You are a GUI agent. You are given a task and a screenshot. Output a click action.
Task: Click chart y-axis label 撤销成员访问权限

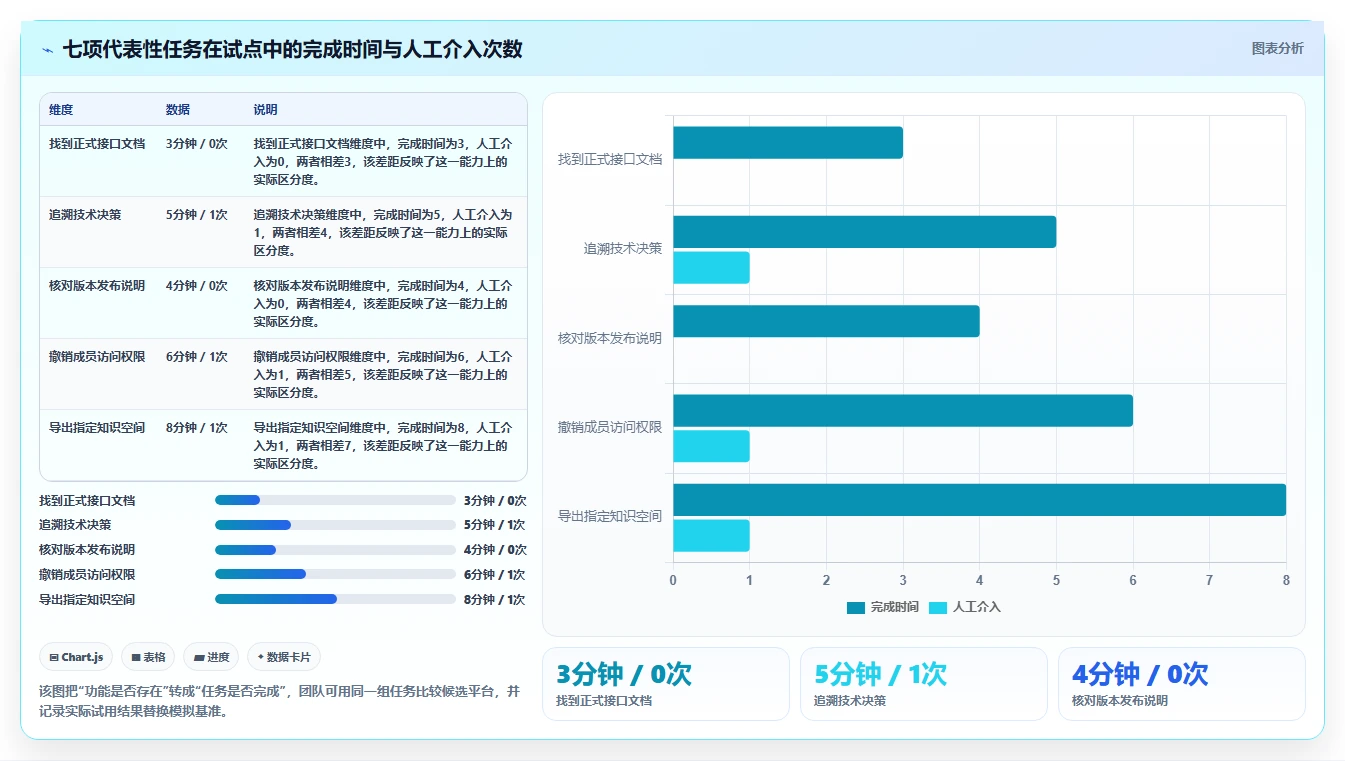(610, 427)
